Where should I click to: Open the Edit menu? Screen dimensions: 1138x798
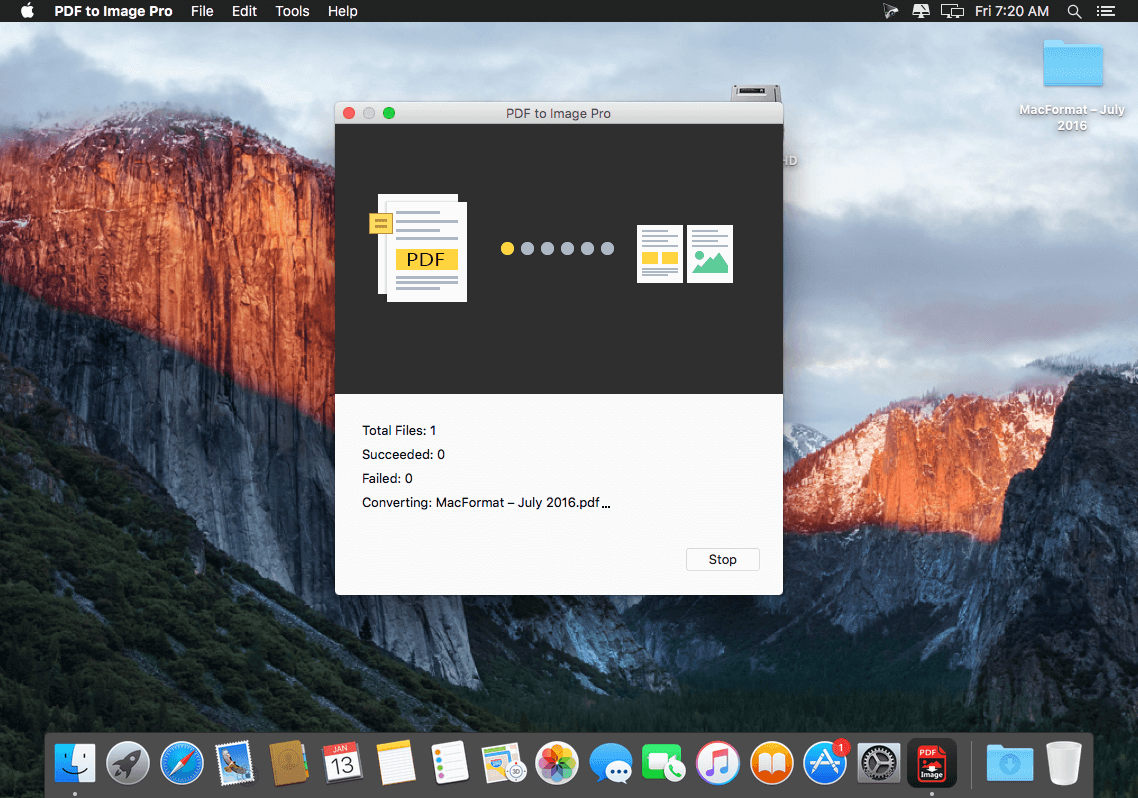(x=244, y=11)
